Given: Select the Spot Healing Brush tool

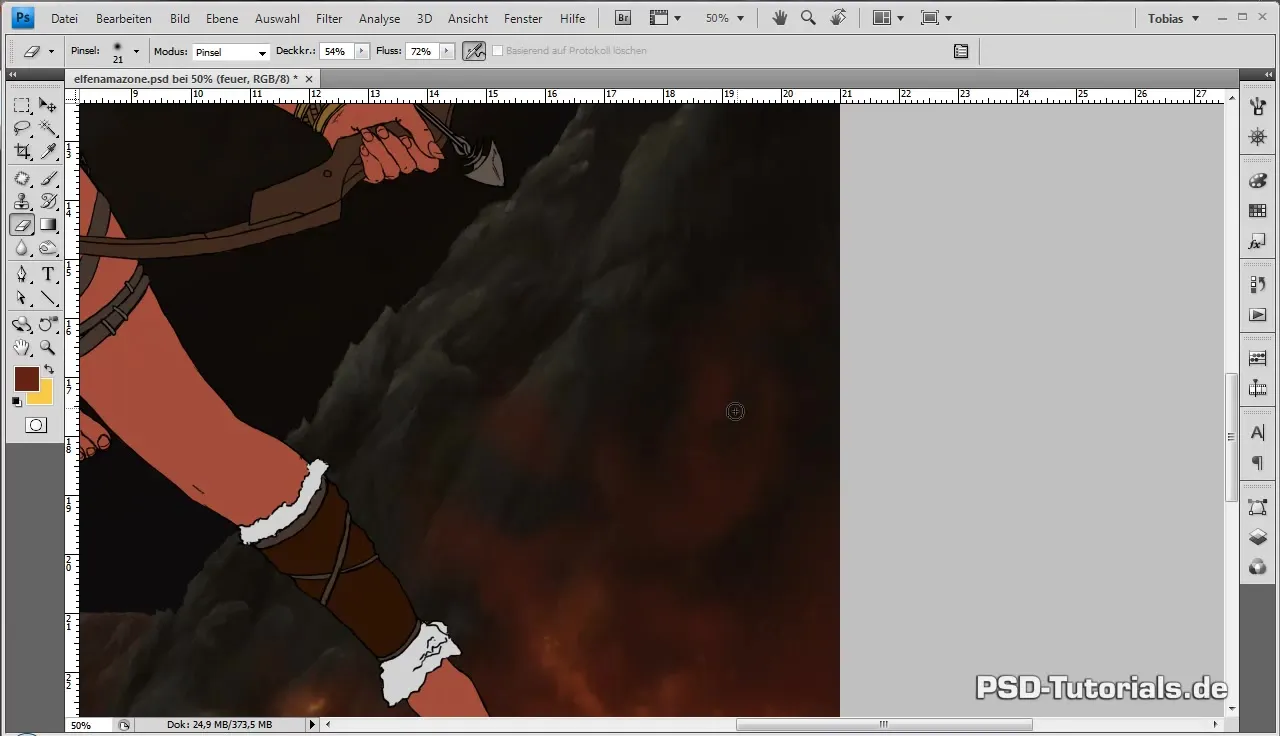Looking at the screenshot, I should click(x=22, y=178).
